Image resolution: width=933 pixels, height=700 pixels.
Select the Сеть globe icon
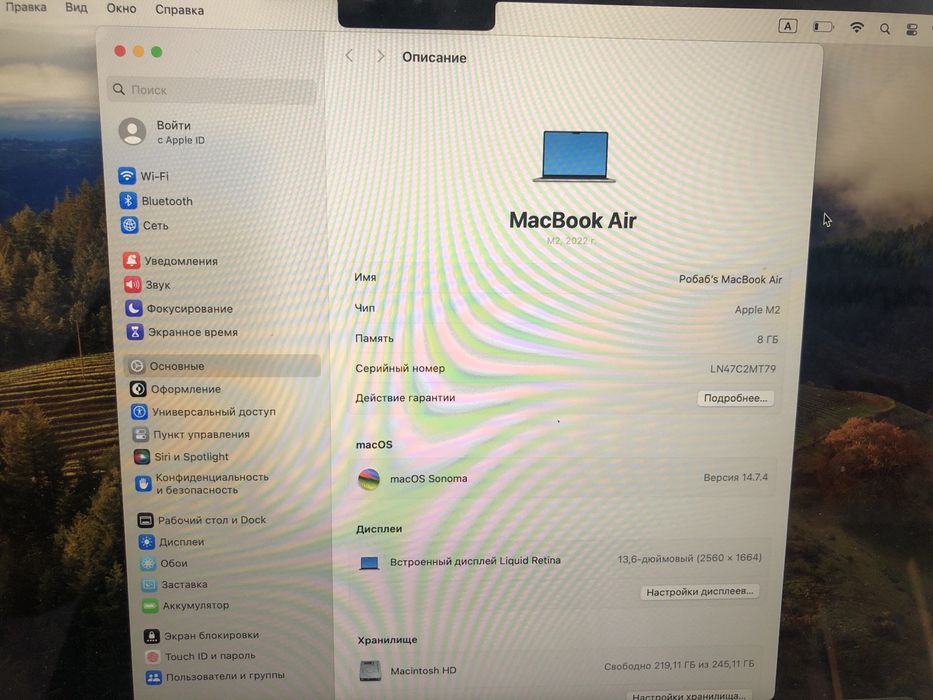tap(129, 225)
